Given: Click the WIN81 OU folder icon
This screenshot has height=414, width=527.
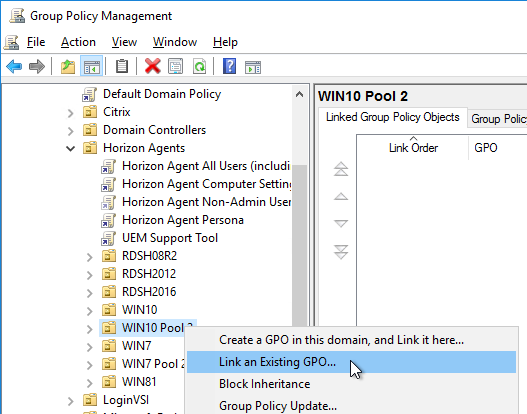Looking at the screenshot, I should [109, 382].
